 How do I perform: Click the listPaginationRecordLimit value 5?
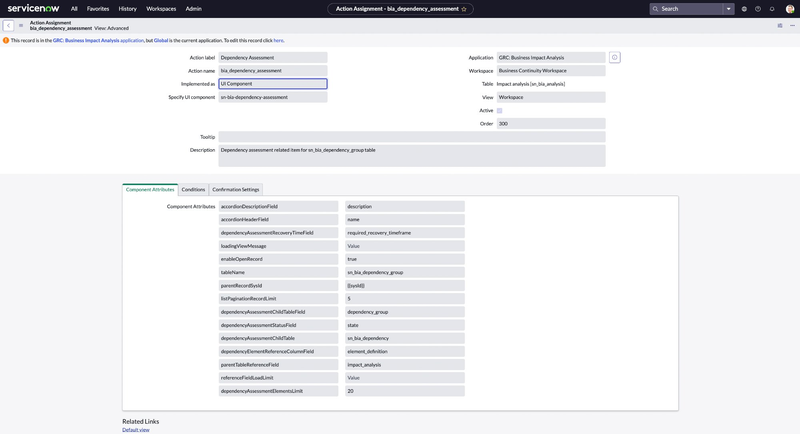coord(405,298)
